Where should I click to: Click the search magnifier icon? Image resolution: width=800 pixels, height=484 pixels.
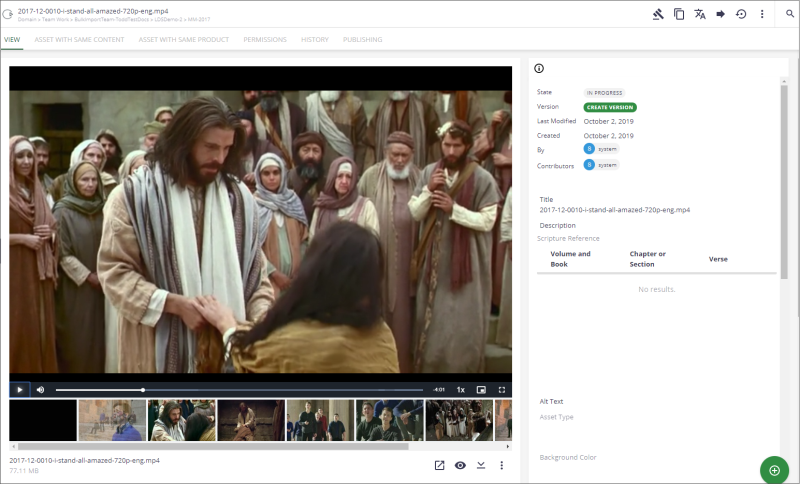(x=790, y=14)
